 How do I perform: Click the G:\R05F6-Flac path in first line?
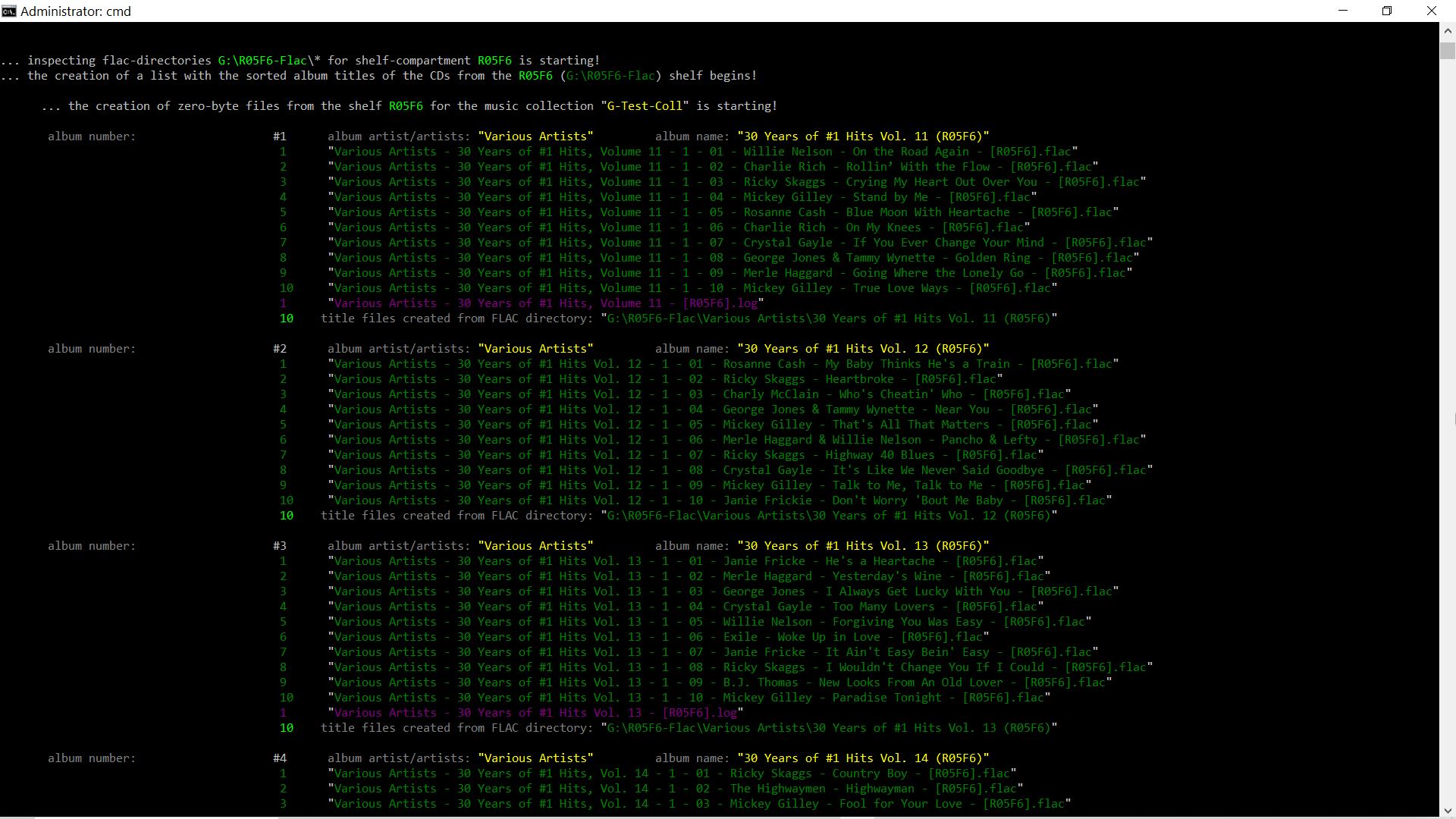(x=262, y=61)
